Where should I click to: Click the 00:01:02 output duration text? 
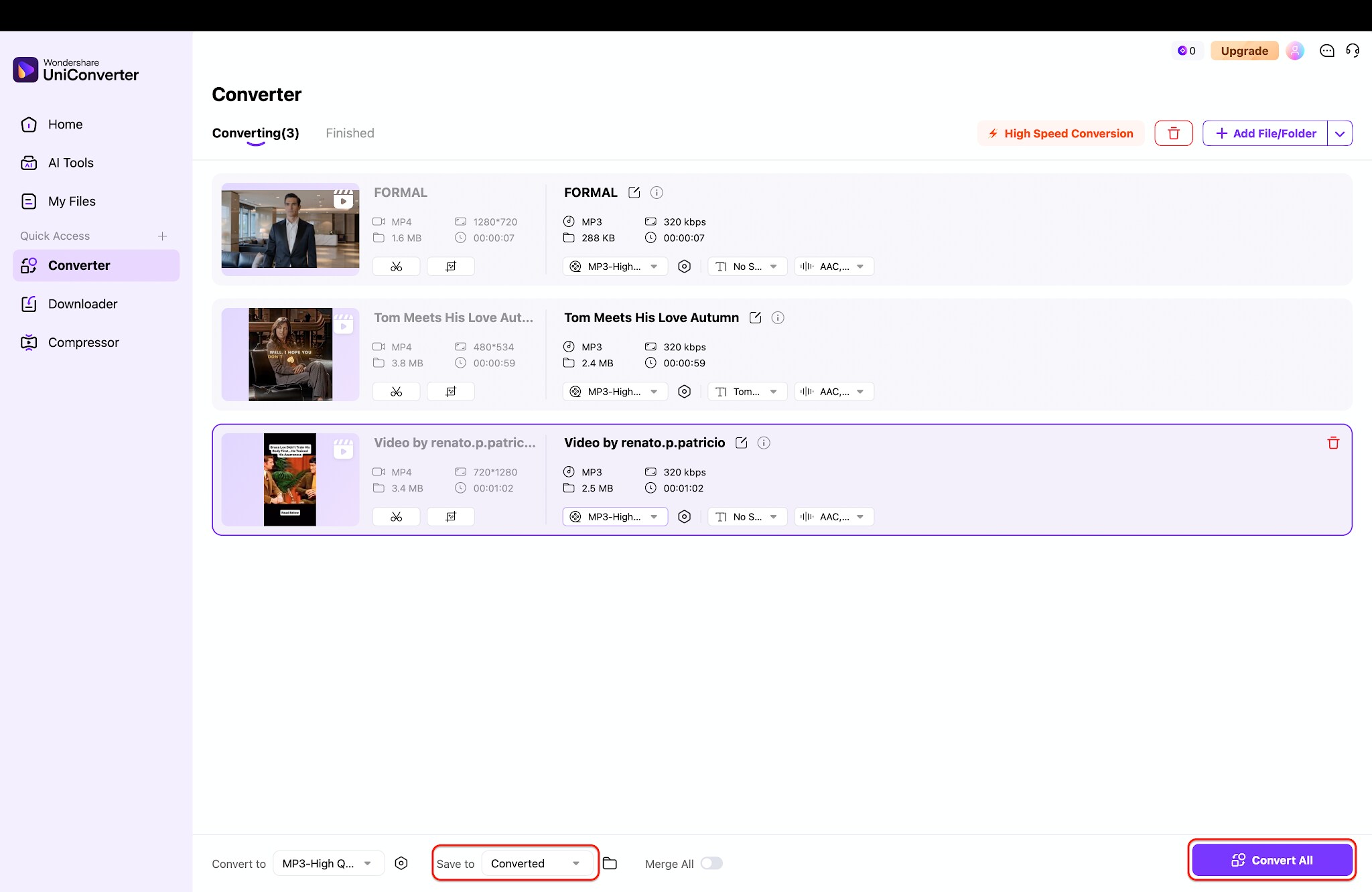click(x=683, y=488)
